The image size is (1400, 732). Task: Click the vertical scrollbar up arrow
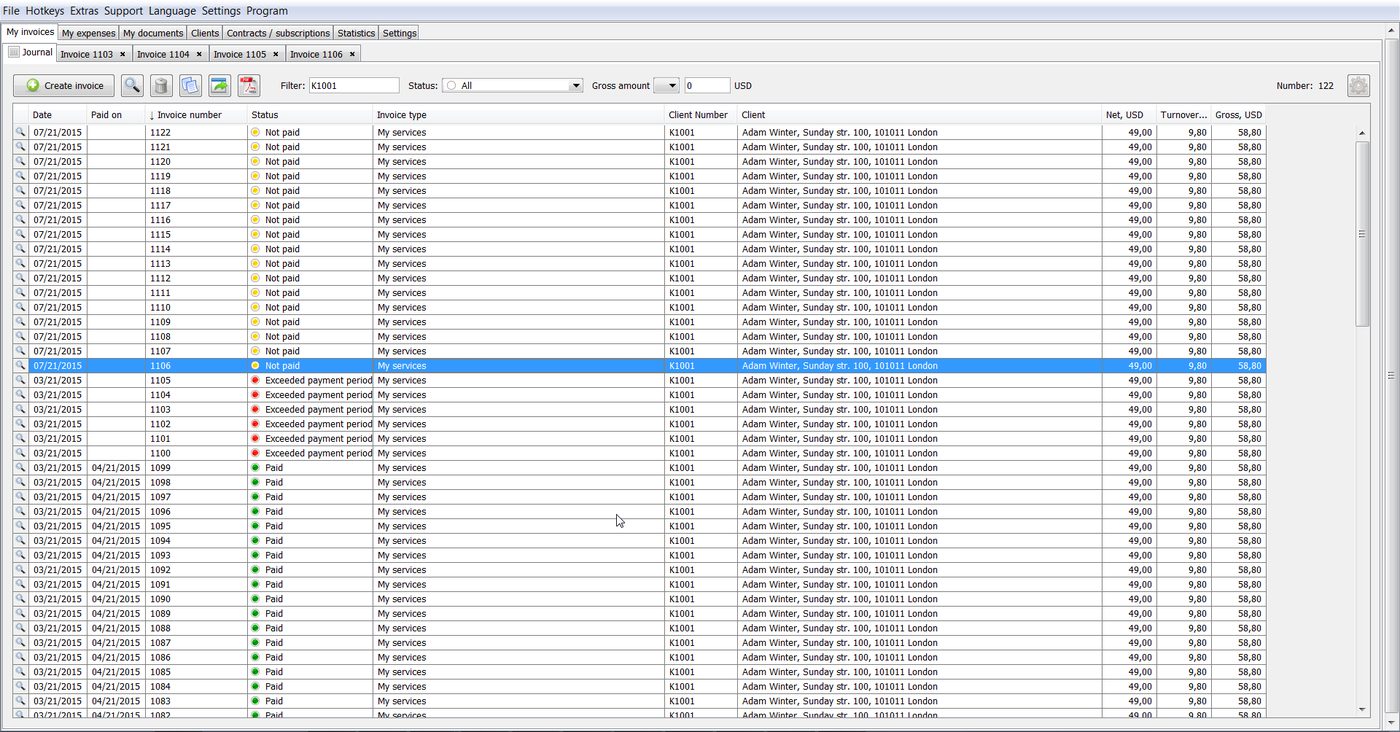click(1362, 133)
